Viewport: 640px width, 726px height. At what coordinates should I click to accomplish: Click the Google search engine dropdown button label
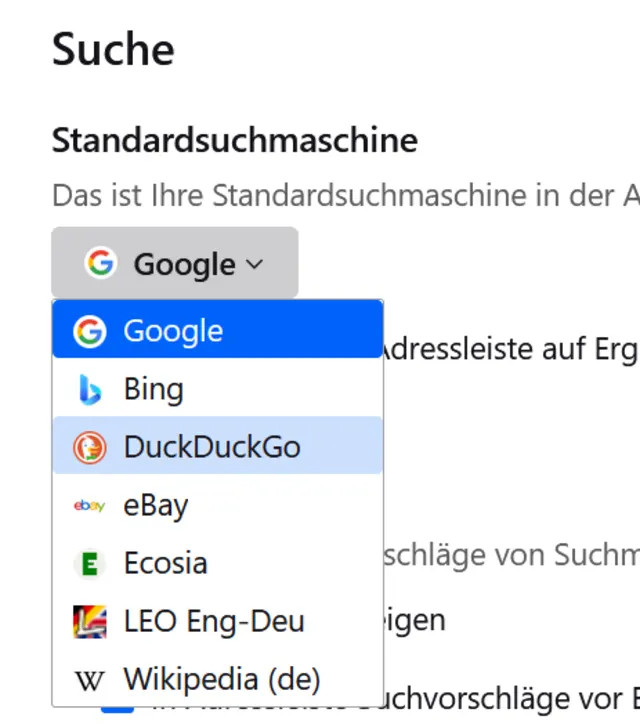coord(184,264)
